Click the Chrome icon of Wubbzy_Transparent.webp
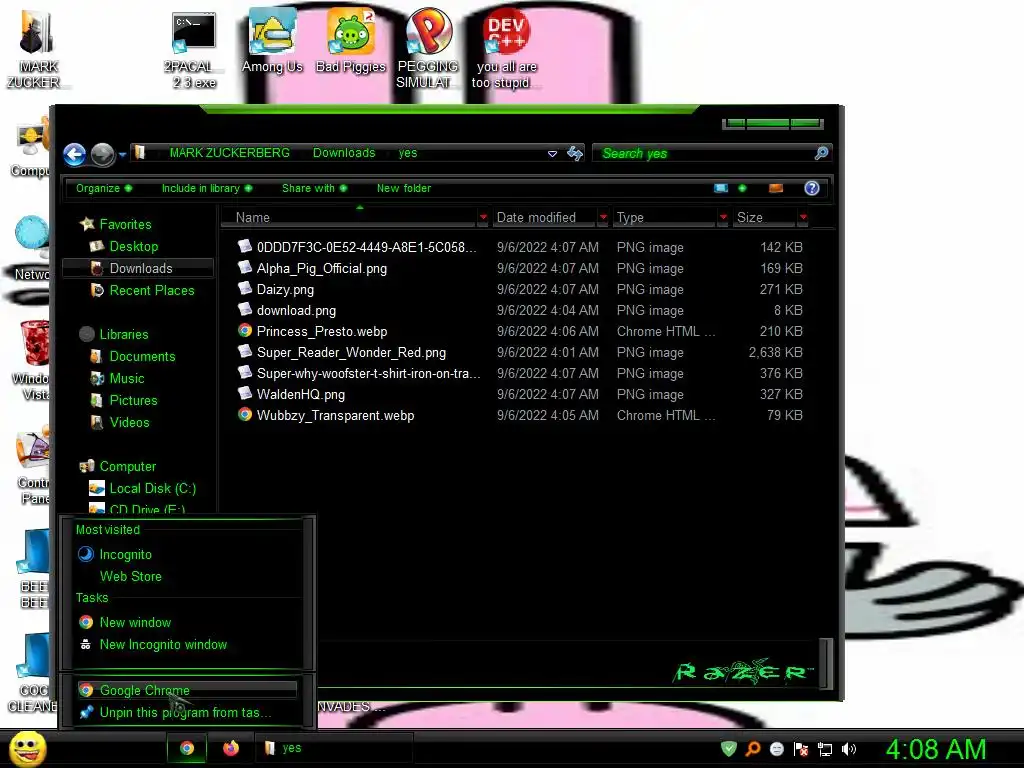The image size is (1024, 768). [245, 414]
